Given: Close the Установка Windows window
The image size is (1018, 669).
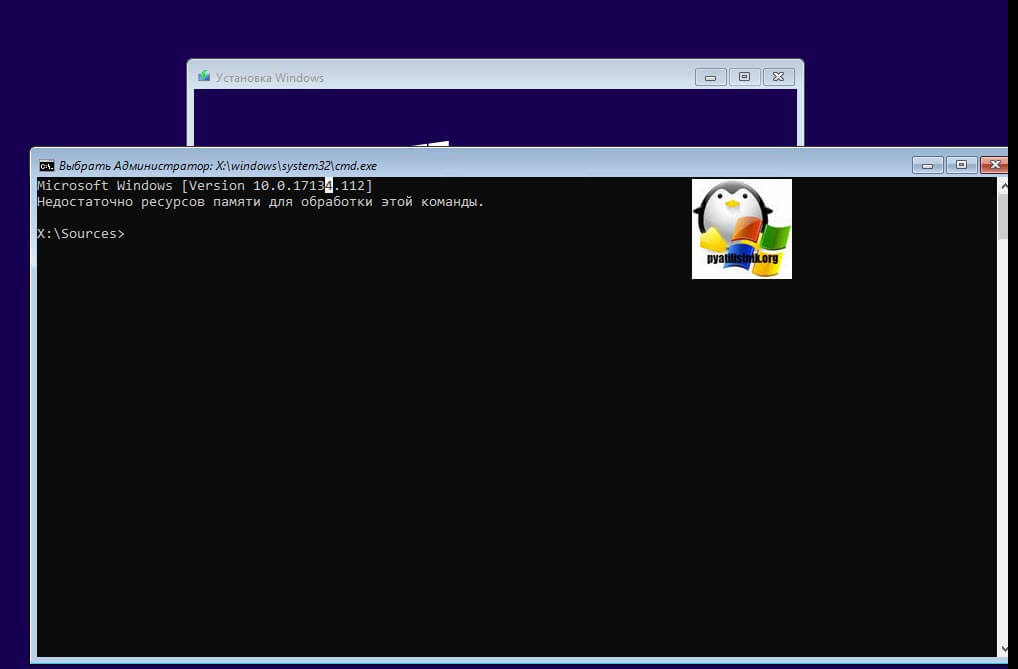Looking at the screenshot, I should pyautogui.click(x=778, y=77).
